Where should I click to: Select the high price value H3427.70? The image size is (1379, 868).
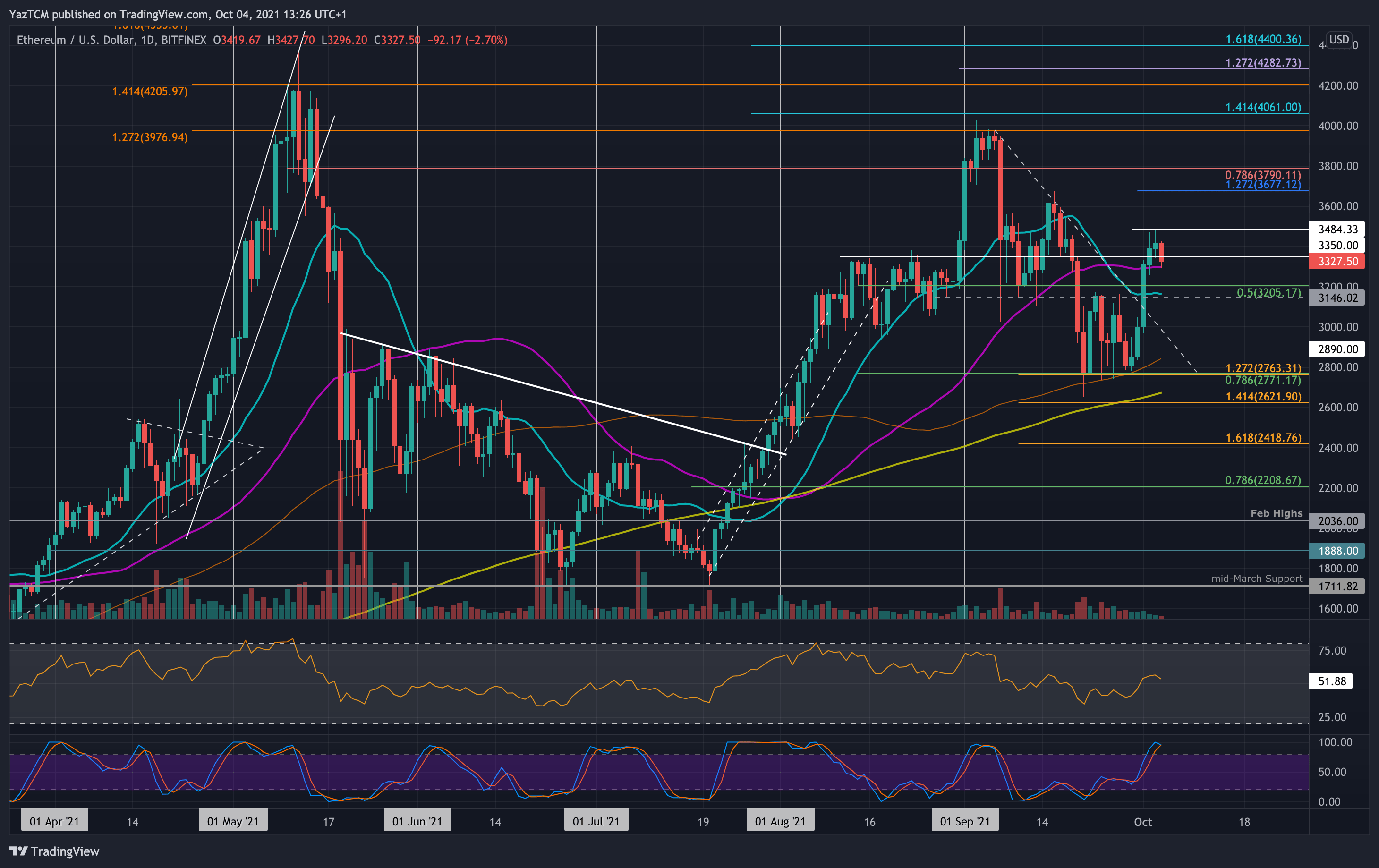coord(291,40)
